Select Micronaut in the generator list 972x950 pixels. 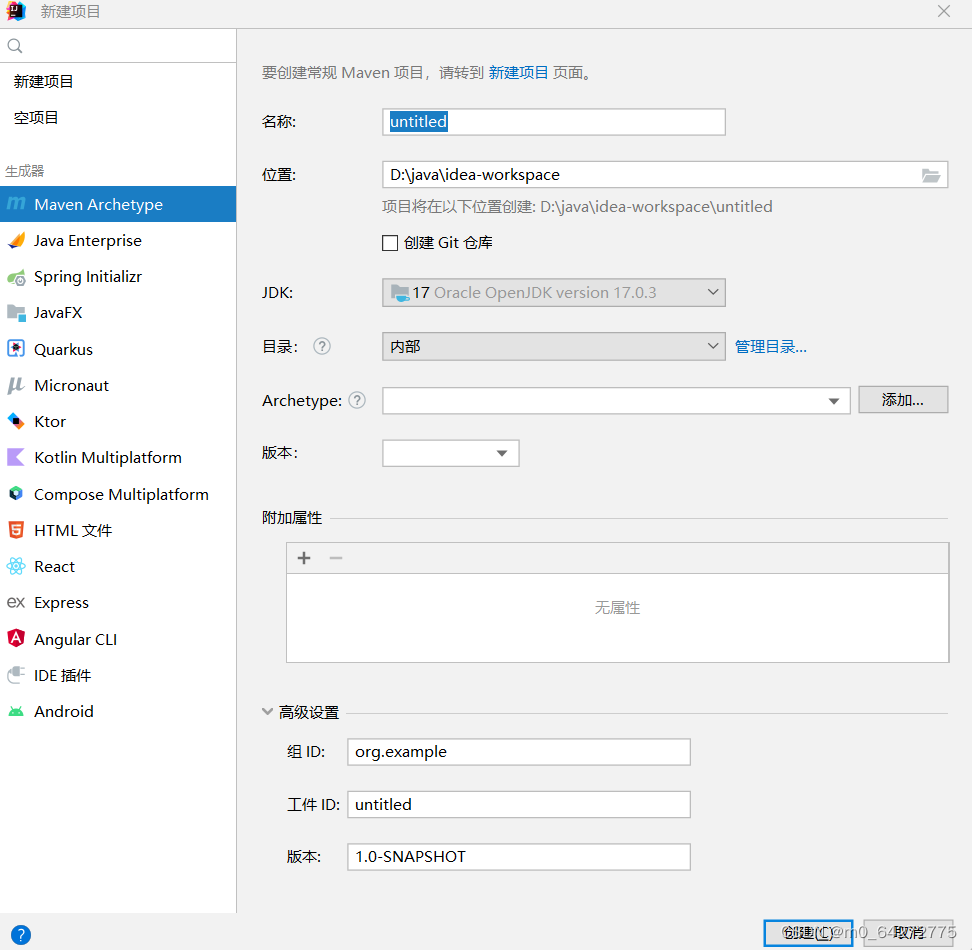click(118, 385)
